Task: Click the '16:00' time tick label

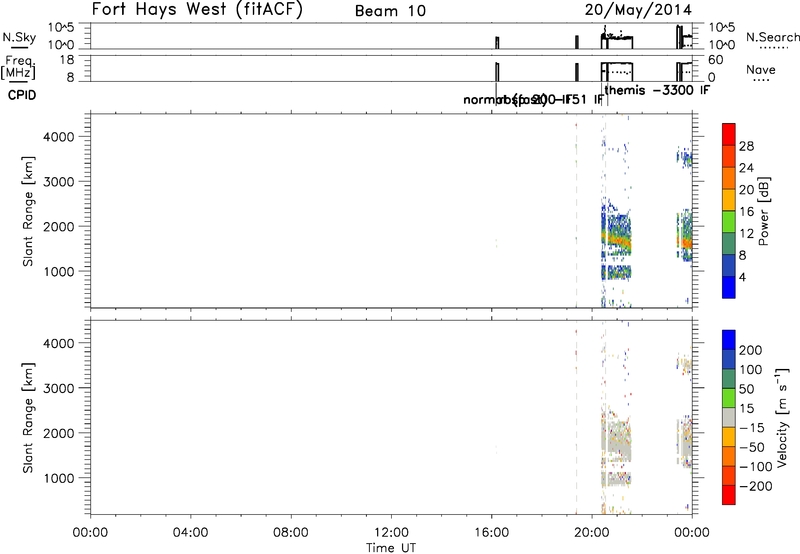Action: (491, 533)
